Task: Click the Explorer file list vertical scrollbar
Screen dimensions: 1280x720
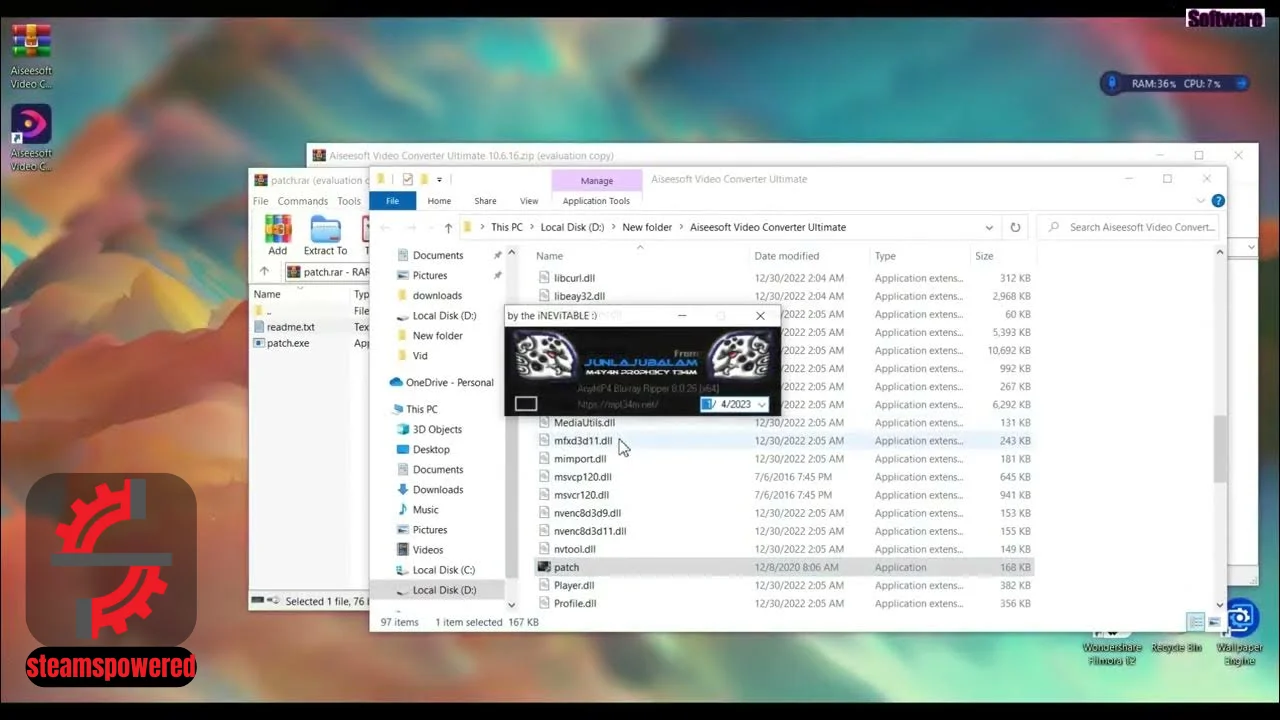Action: pos(1219,447)
